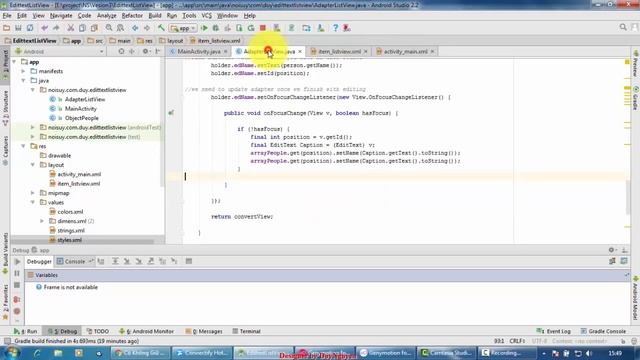This screenshot has width=640, height=360.
Task: Expand the manifests folder
Action: [23, 71]
